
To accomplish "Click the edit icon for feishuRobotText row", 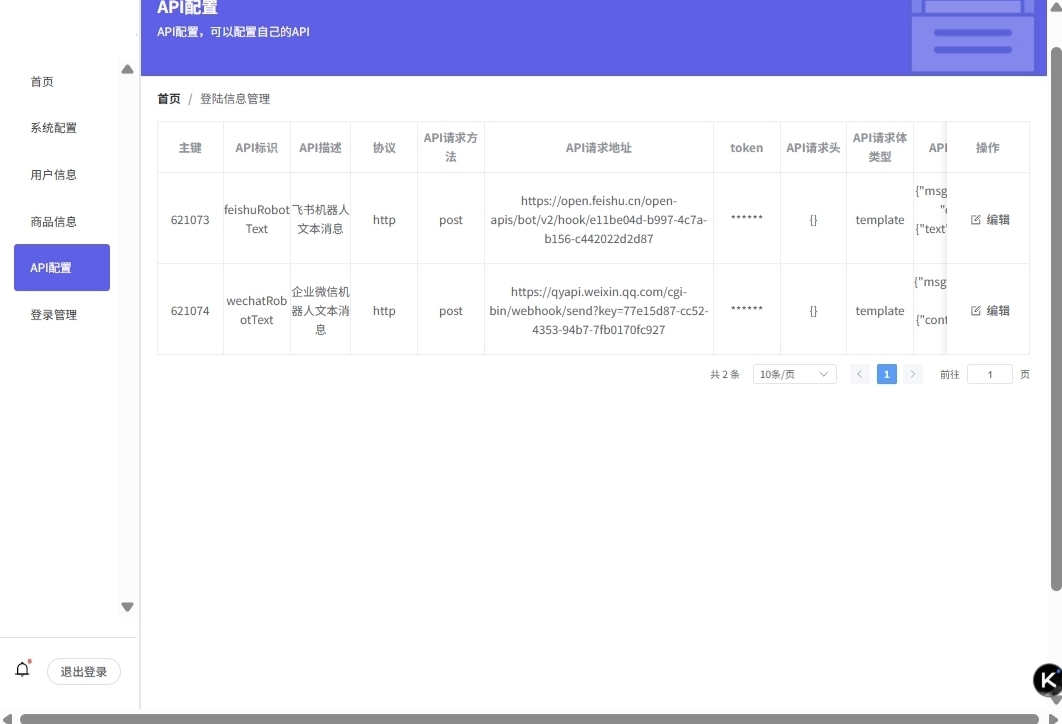I will [976, 220].
